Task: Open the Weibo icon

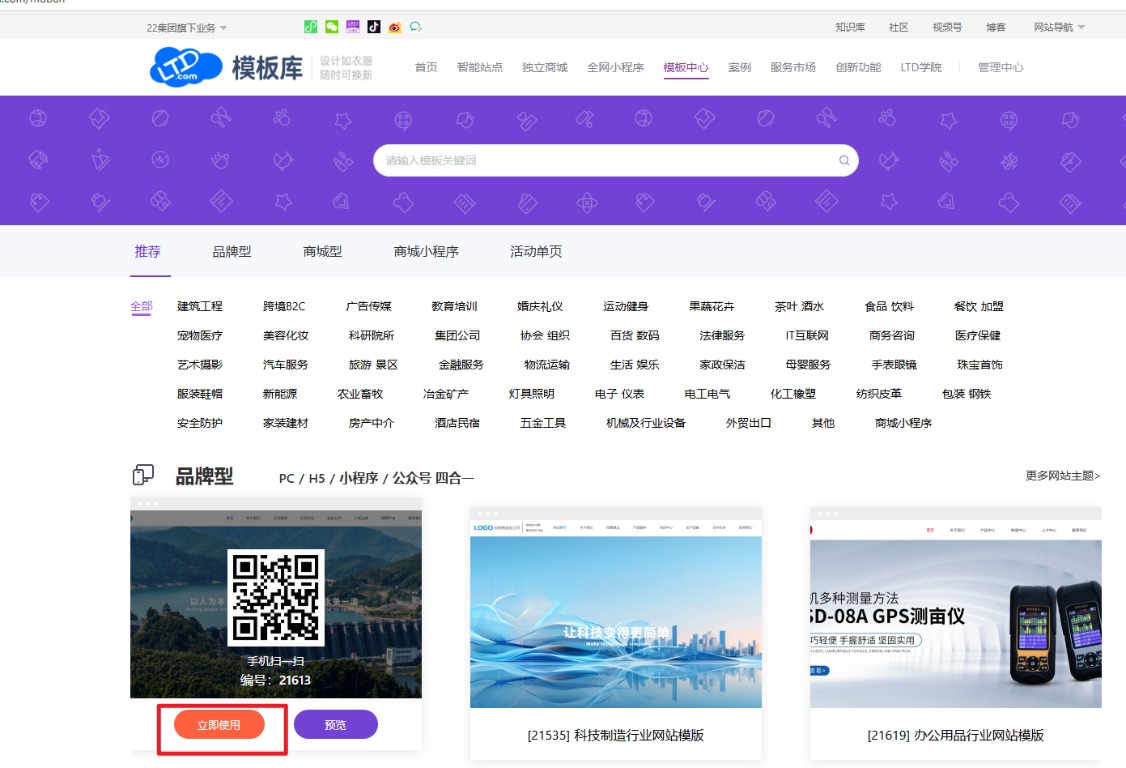Action: tap(394, 27)
